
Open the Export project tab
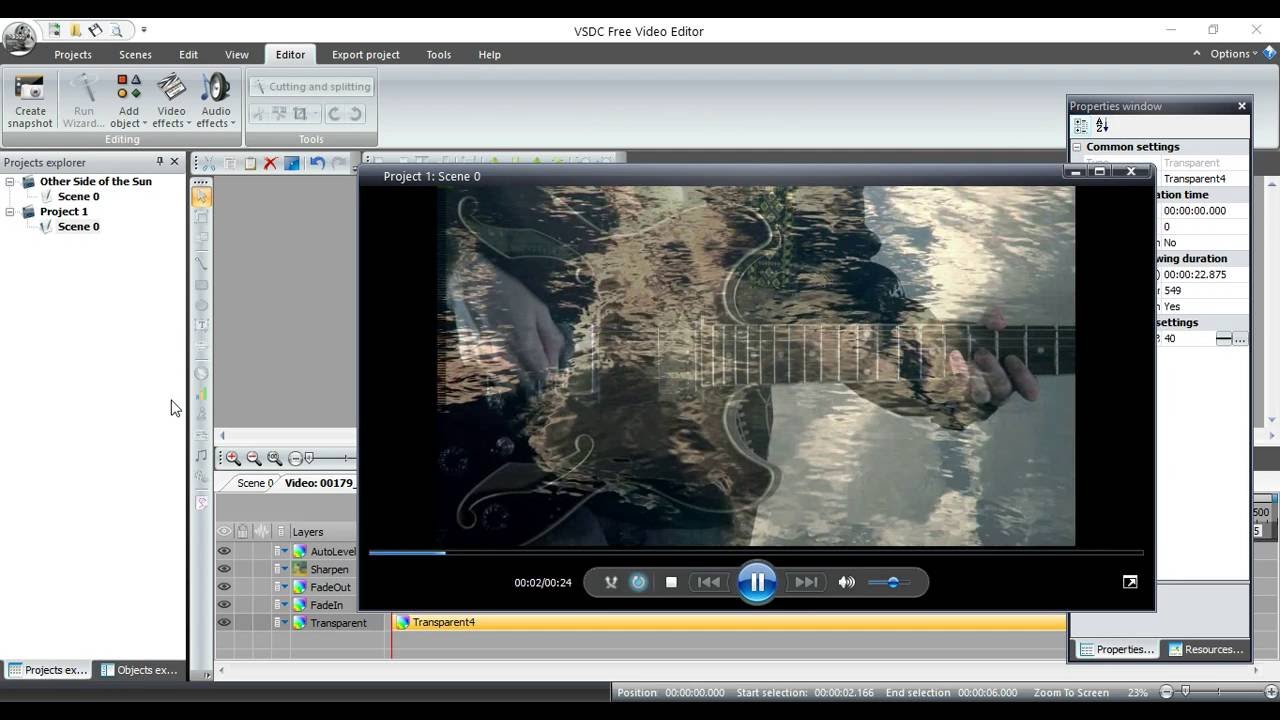(x=366, y=55)
